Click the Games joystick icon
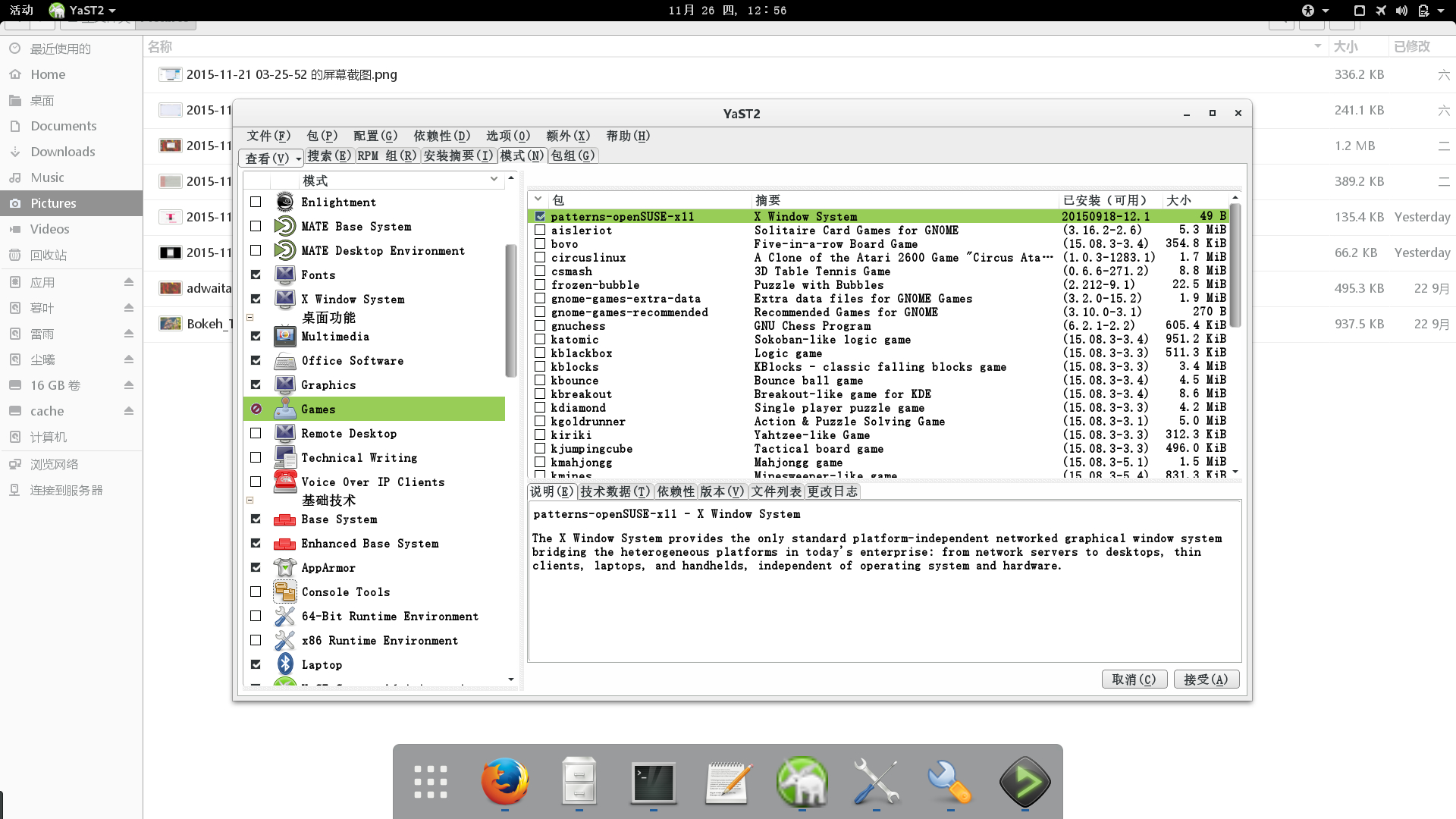 285,409
